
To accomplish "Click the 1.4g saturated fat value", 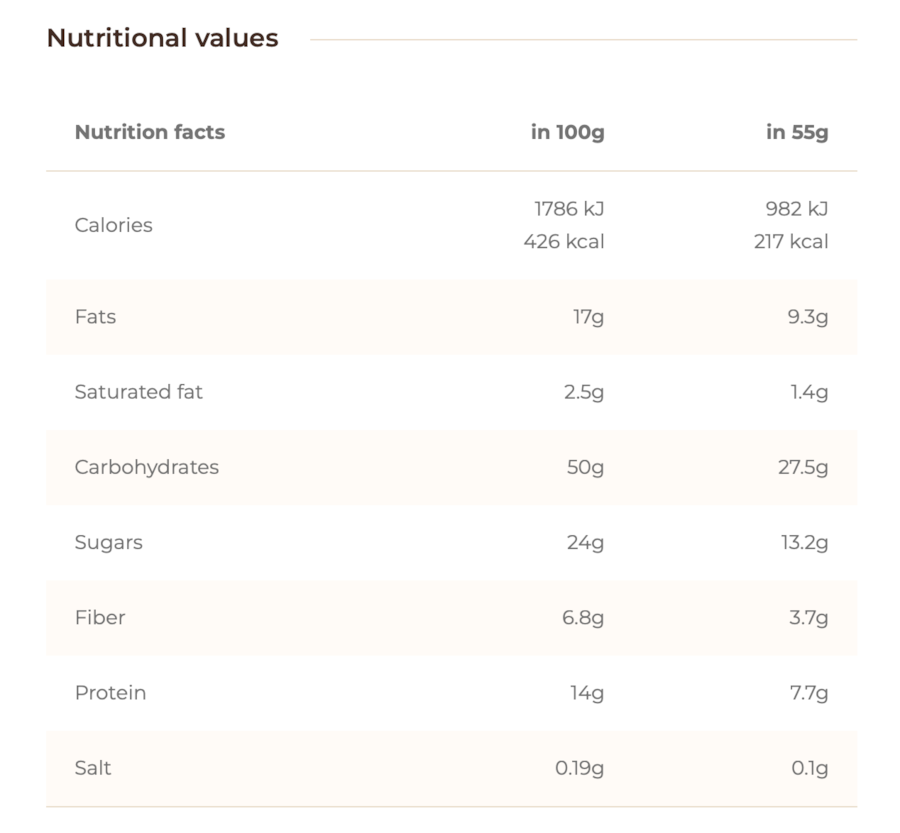I will point(809,393).
